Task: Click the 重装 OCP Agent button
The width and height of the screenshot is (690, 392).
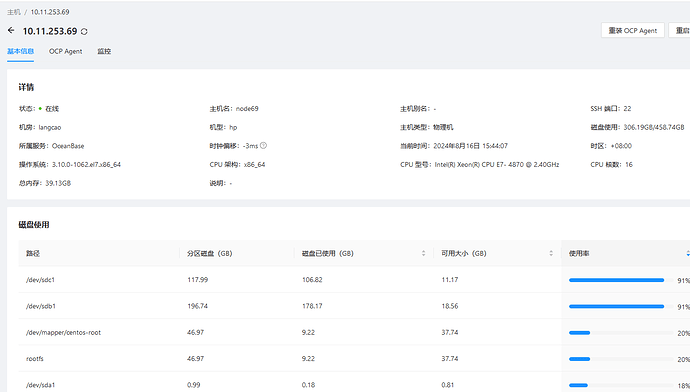Action: click(632, 30)
